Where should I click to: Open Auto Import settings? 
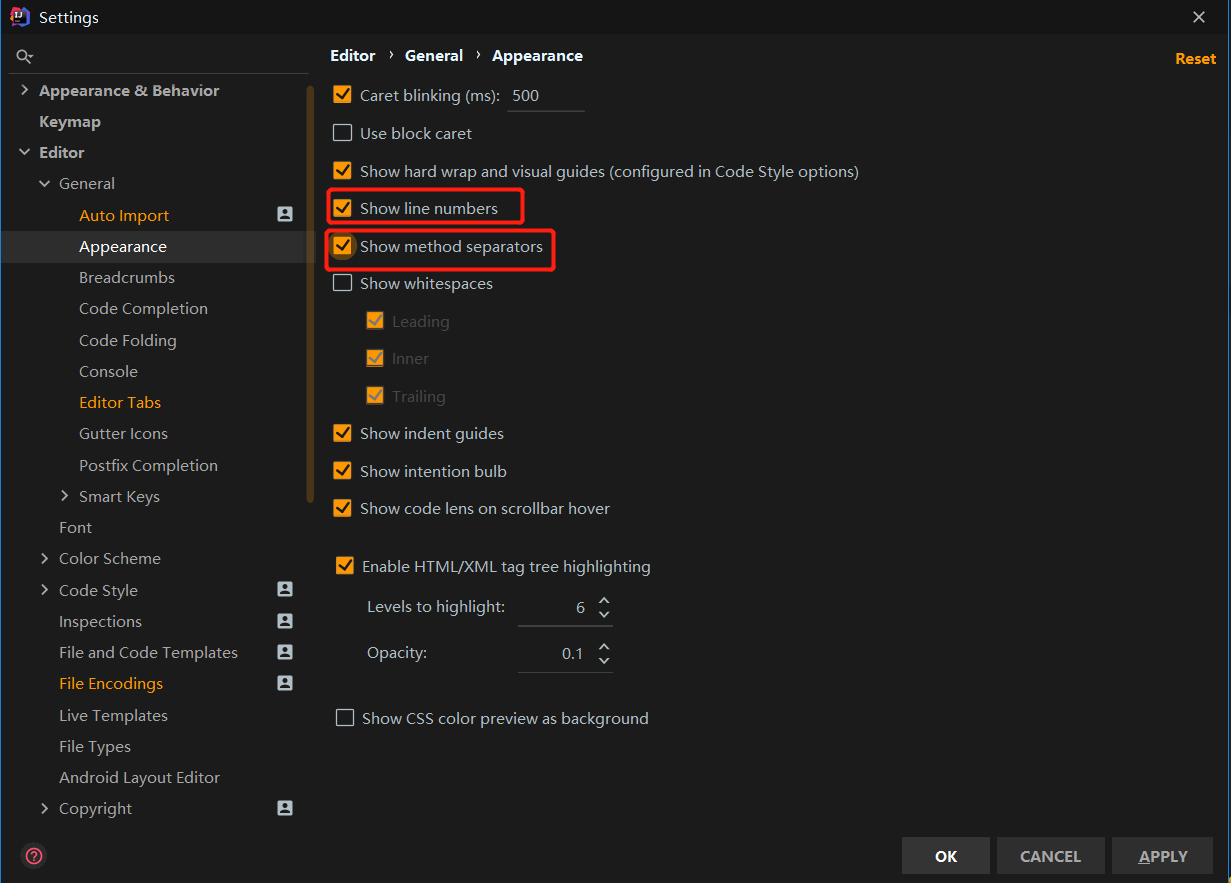124,215
